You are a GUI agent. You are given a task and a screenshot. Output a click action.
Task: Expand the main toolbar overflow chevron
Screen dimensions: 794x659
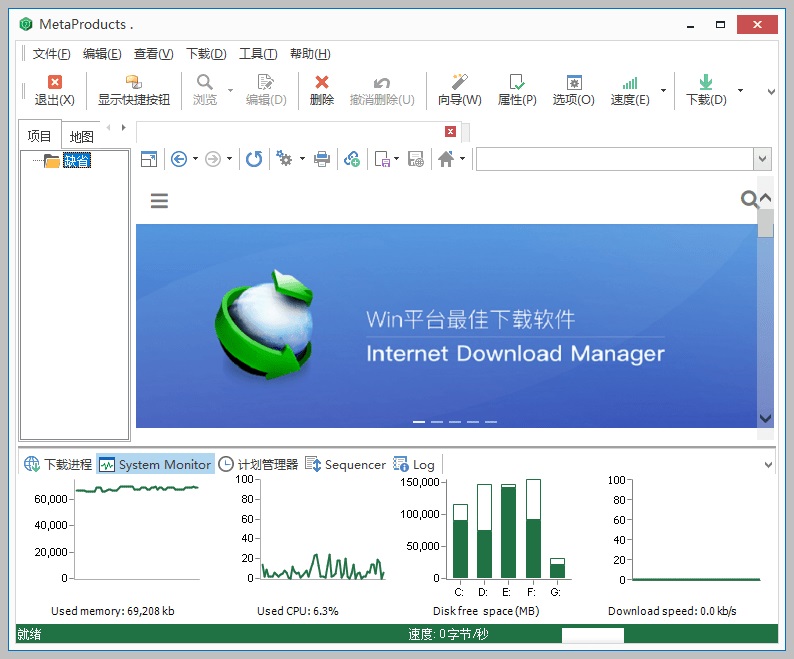[771, 92]
